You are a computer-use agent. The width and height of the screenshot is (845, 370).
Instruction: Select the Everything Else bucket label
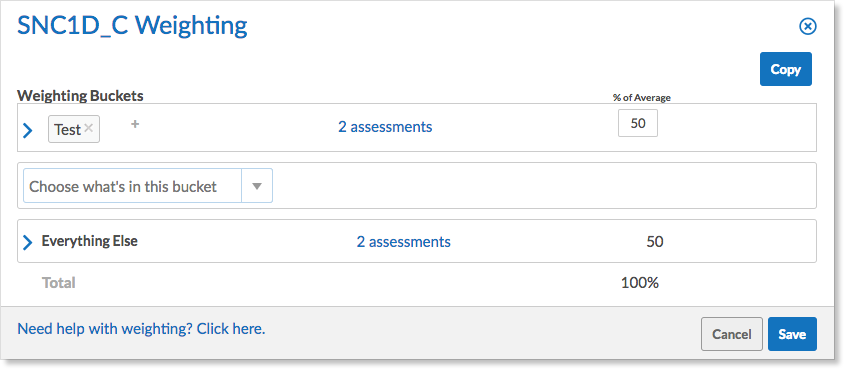pyautogui.click(x=89, y=241)
